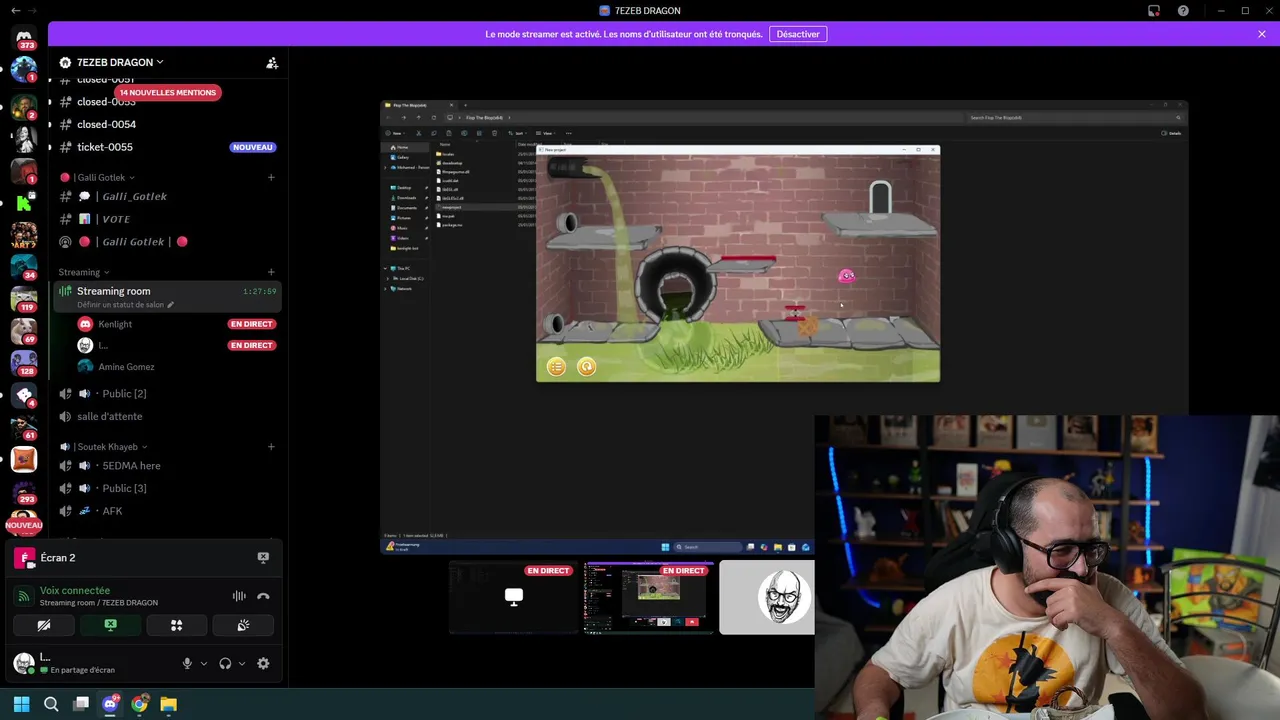This screenshot has width=1280, height=720.
Task: Select the desktop stream preview tile
Action: click(x=649, y=597)
